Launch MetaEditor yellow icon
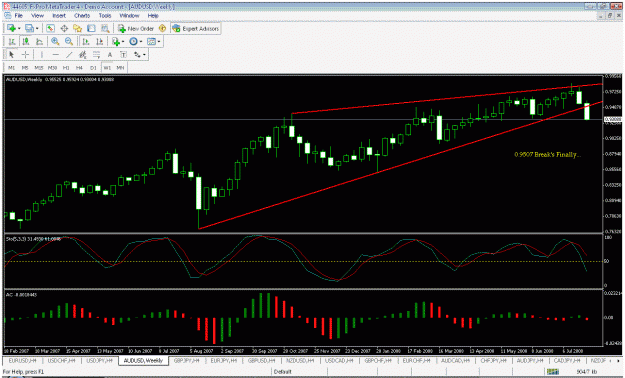This screenshot has width=625, height=378. (162, 28)
